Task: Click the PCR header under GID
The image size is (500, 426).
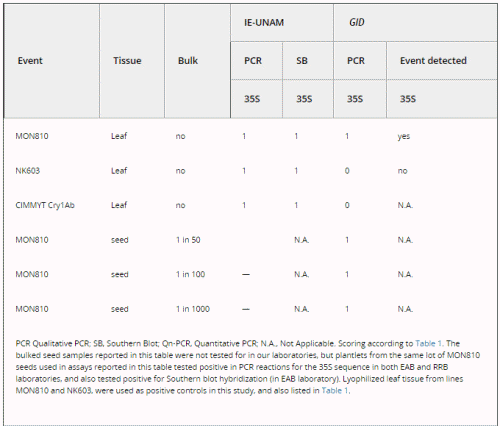Action: click(x=356, y=61)
